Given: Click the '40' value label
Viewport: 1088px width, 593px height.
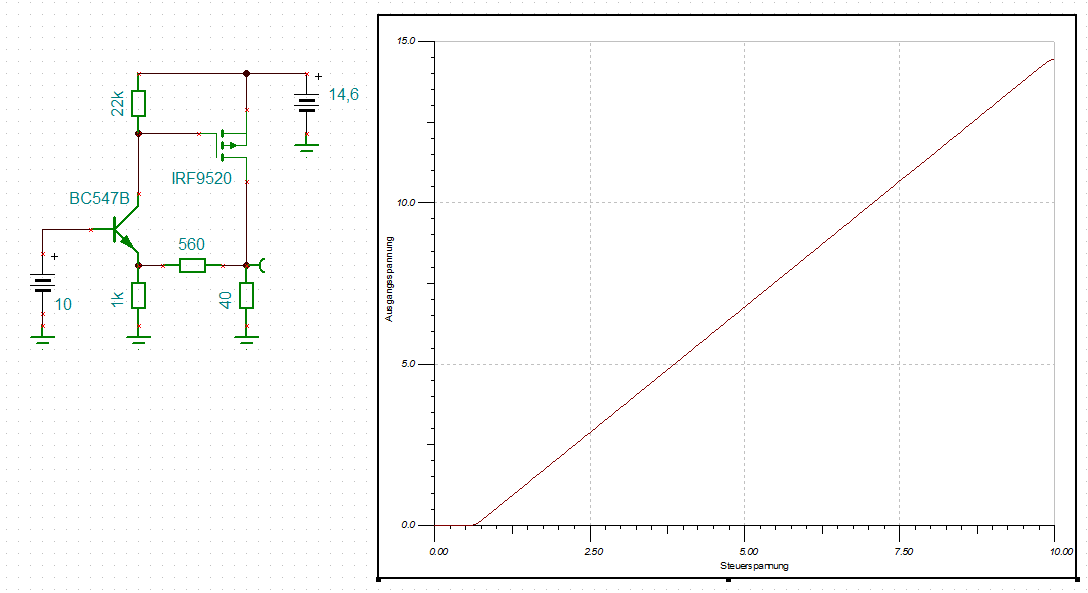Looking at the screenshot, I should pyautogui.click(x=226, y=300).
